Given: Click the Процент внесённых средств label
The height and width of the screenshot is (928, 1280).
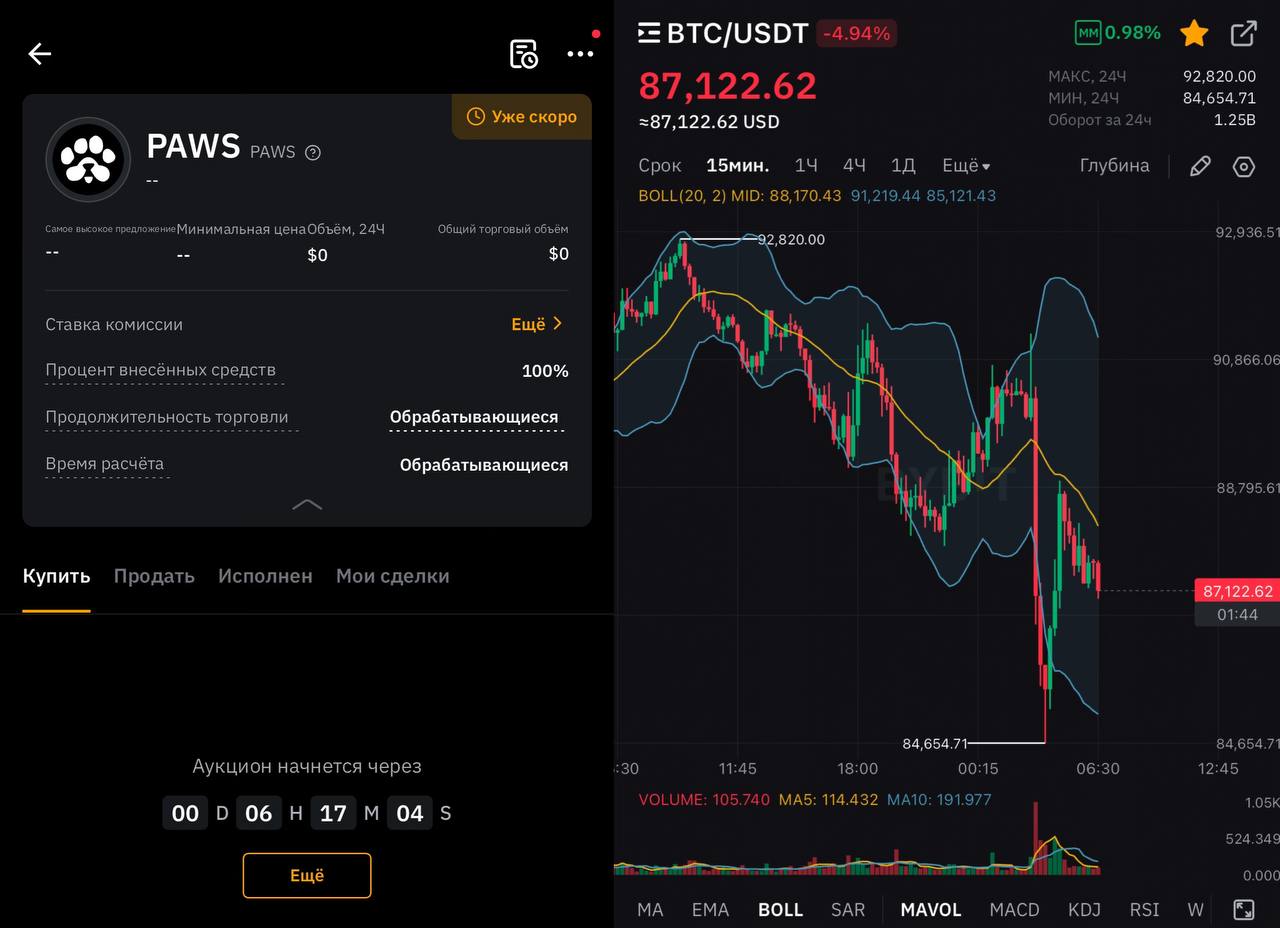Looking at the screenshot, I should 160,370.
